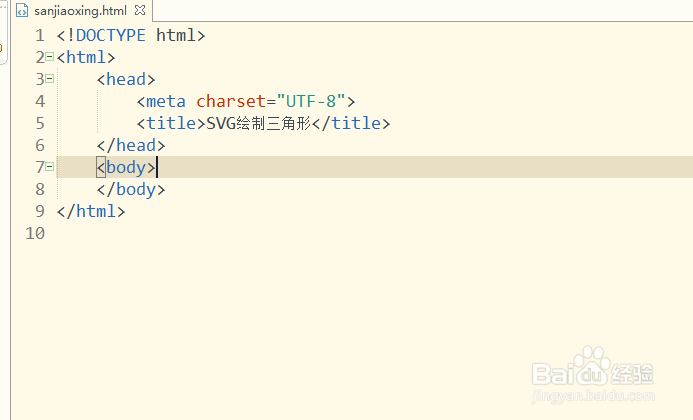Collapse the body tag fold on line 7
This screenshot has height=420, width=693.
(50, 167)
